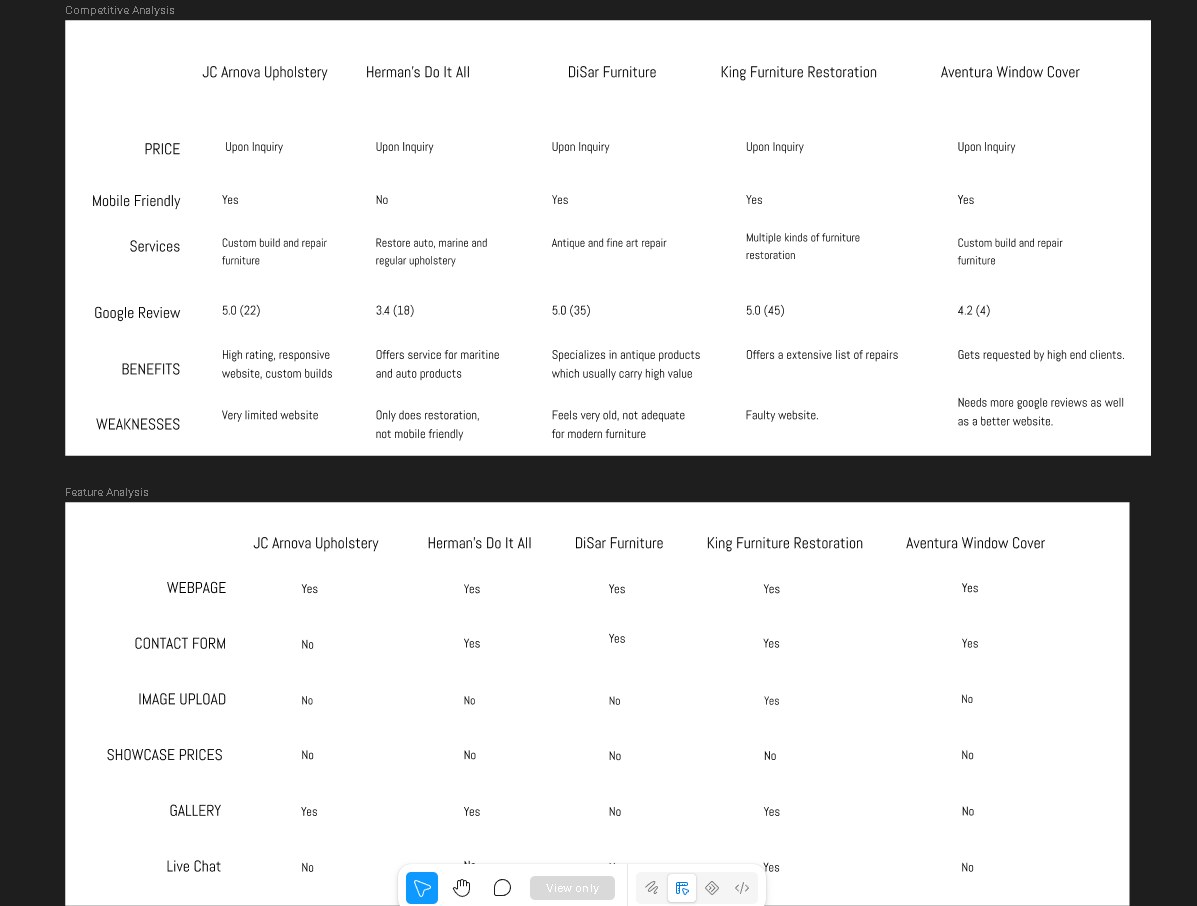Image resolution: width=1197 pixels, height=906 pixels.
Task: Select the Move cursor tool
Action: point(421,888)
